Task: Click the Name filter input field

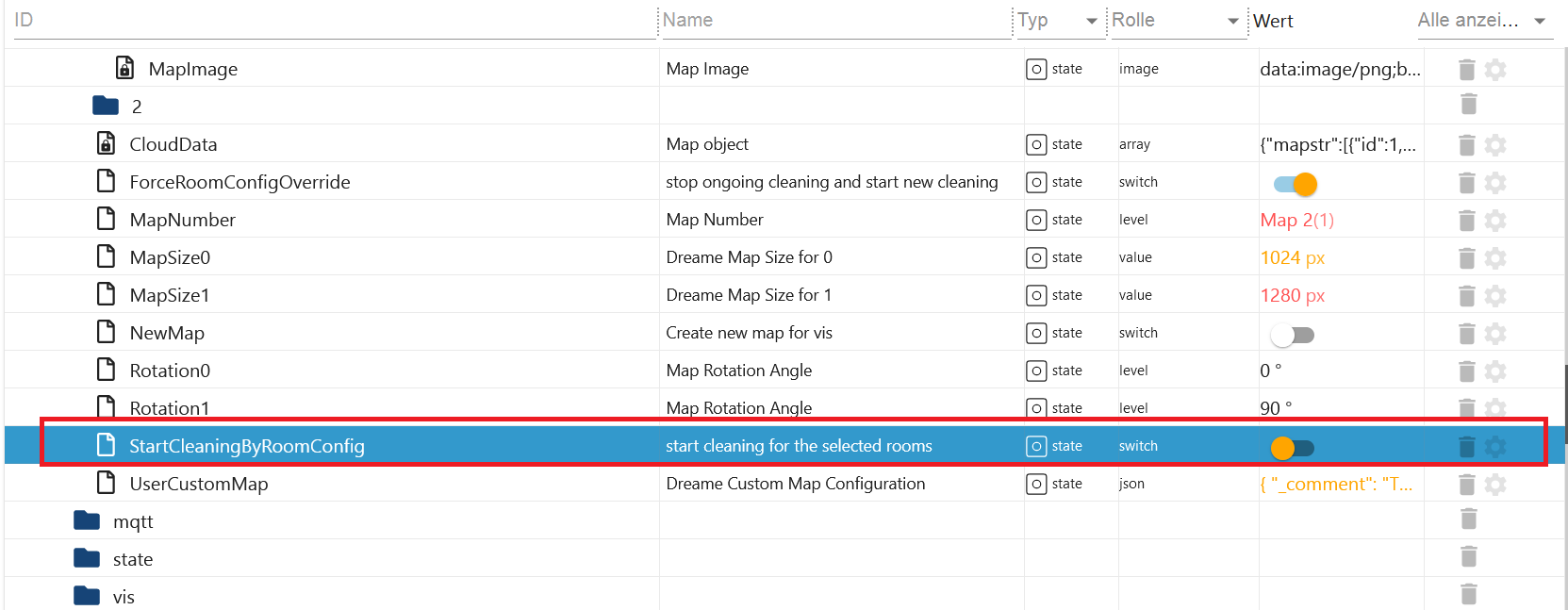Action: coord(834,20)
